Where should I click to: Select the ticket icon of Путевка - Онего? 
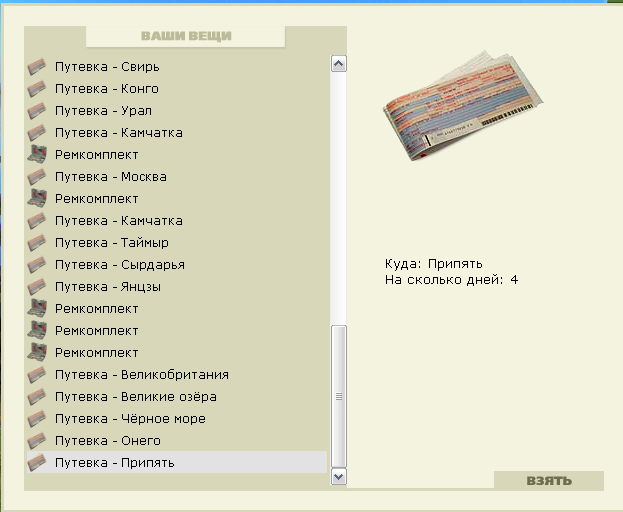pyautogui.click(x=37, y=441)
